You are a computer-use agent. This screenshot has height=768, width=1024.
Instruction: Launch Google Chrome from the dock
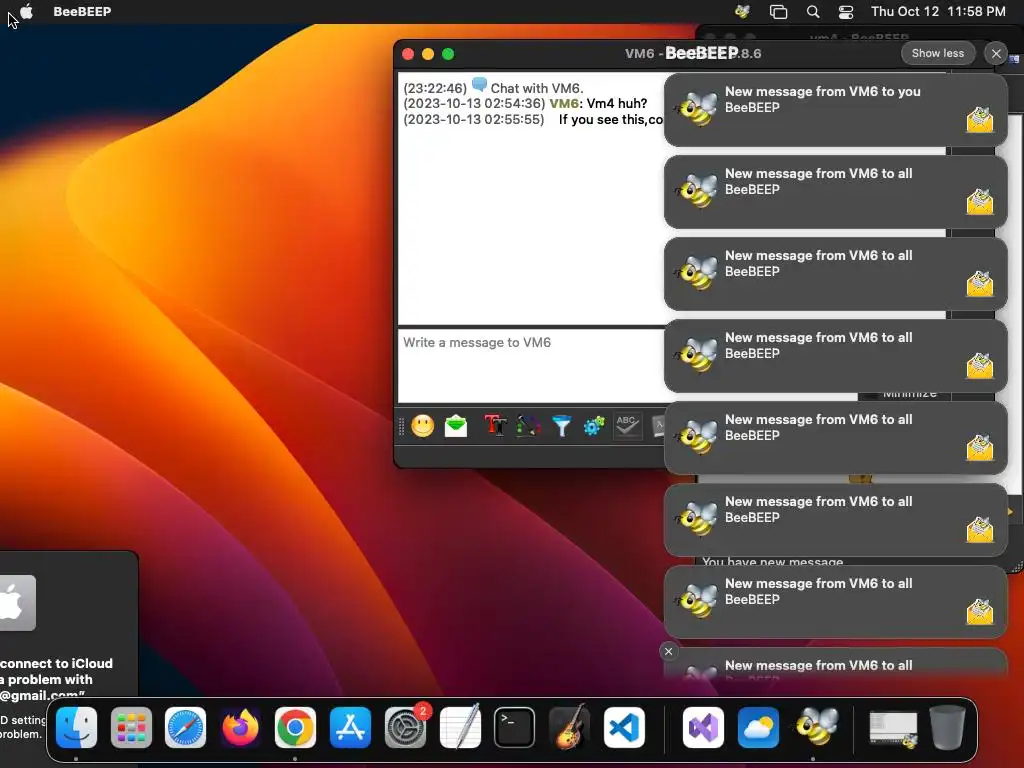(295, 728)
